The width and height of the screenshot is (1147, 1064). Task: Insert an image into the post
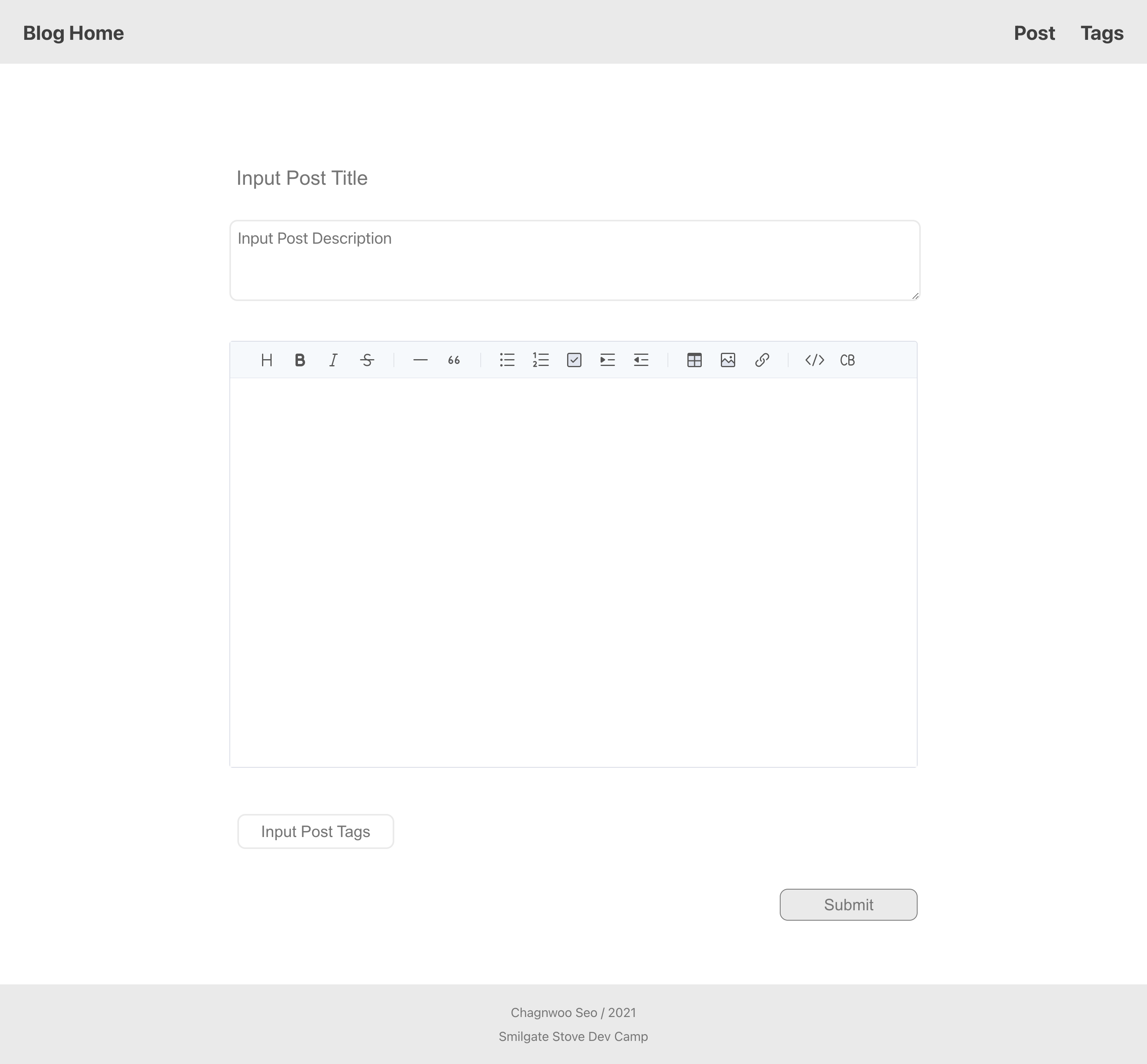coord(728,360)
